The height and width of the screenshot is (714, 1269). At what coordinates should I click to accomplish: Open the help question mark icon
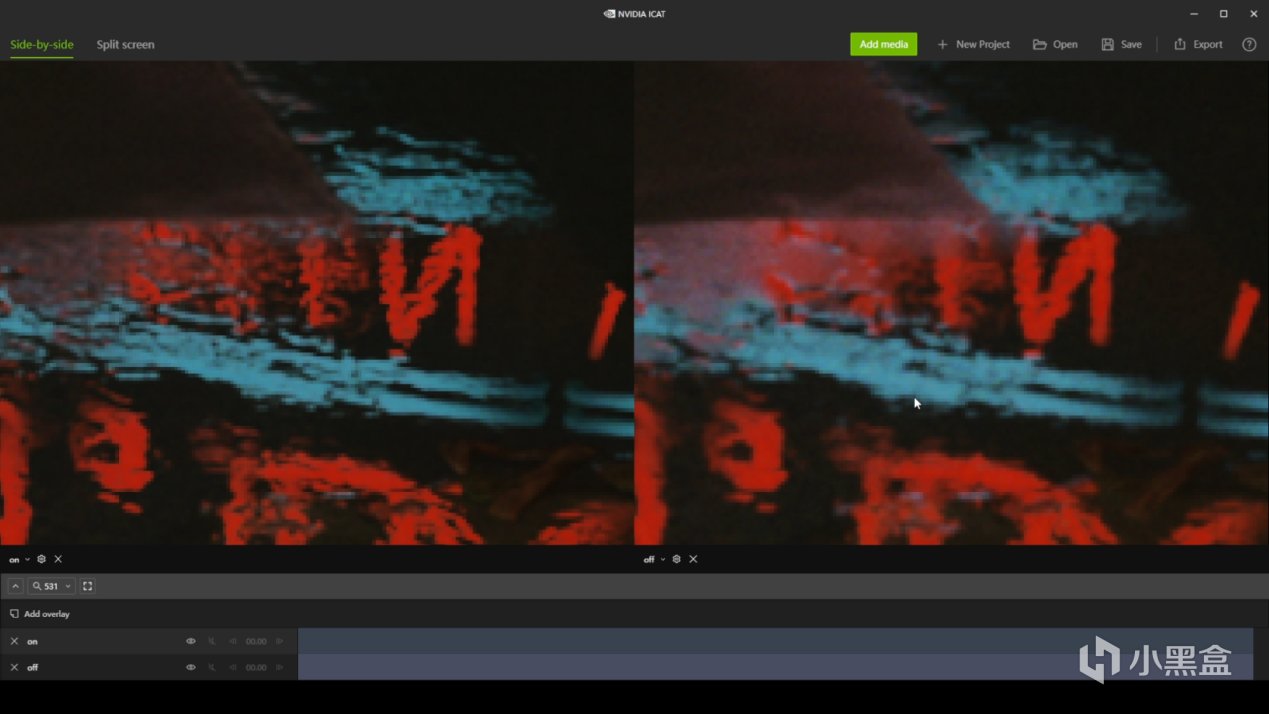tap(1249, 44)
